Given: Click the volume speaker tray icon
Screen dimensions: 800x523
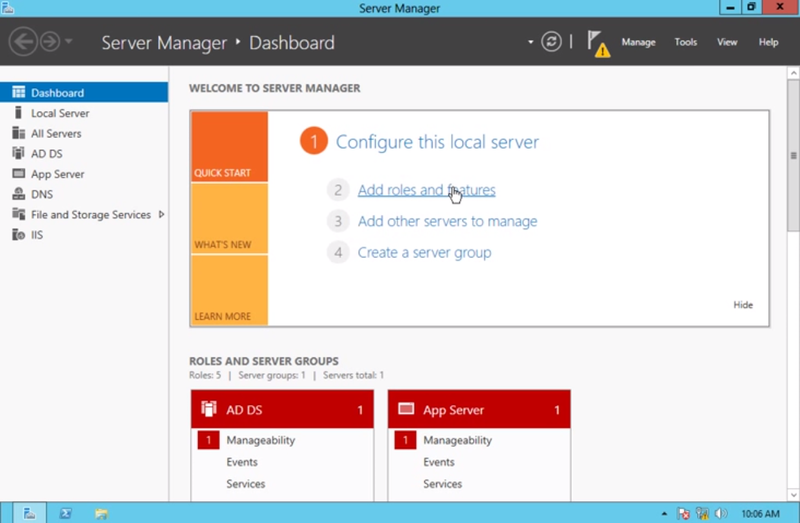Looking at the screenshot, I should pos(721,514).
